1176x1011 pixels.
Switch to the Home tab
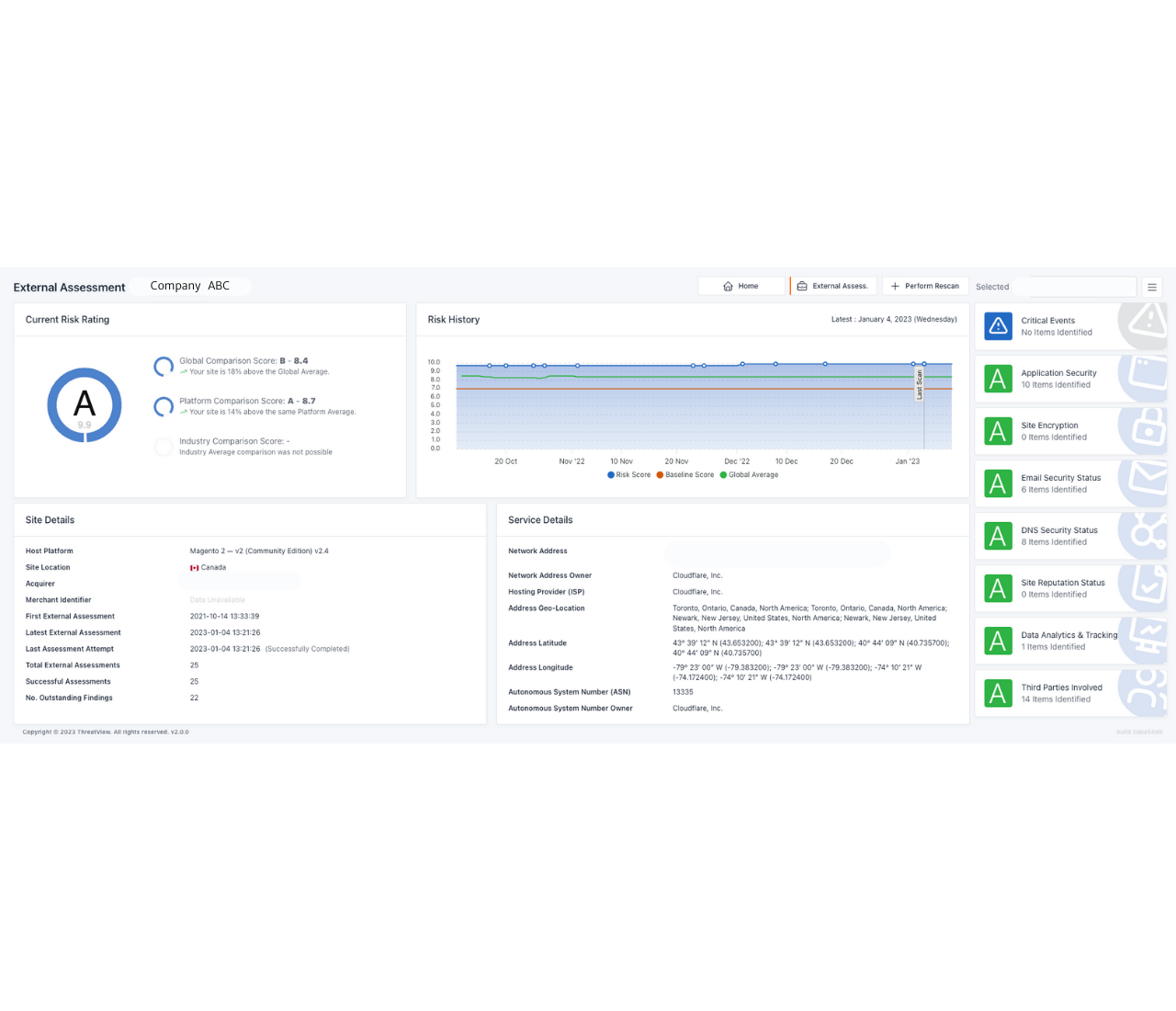(x=741, y=286)
